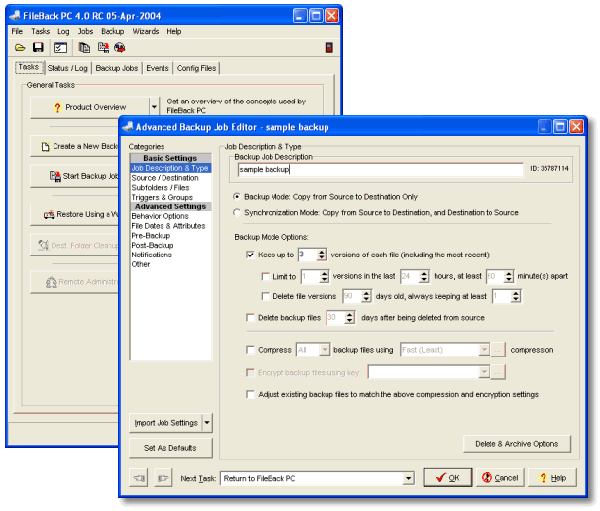Select Post-Backup category
Viewport: 600px width, 511px height.
click(x=171, y=245)
